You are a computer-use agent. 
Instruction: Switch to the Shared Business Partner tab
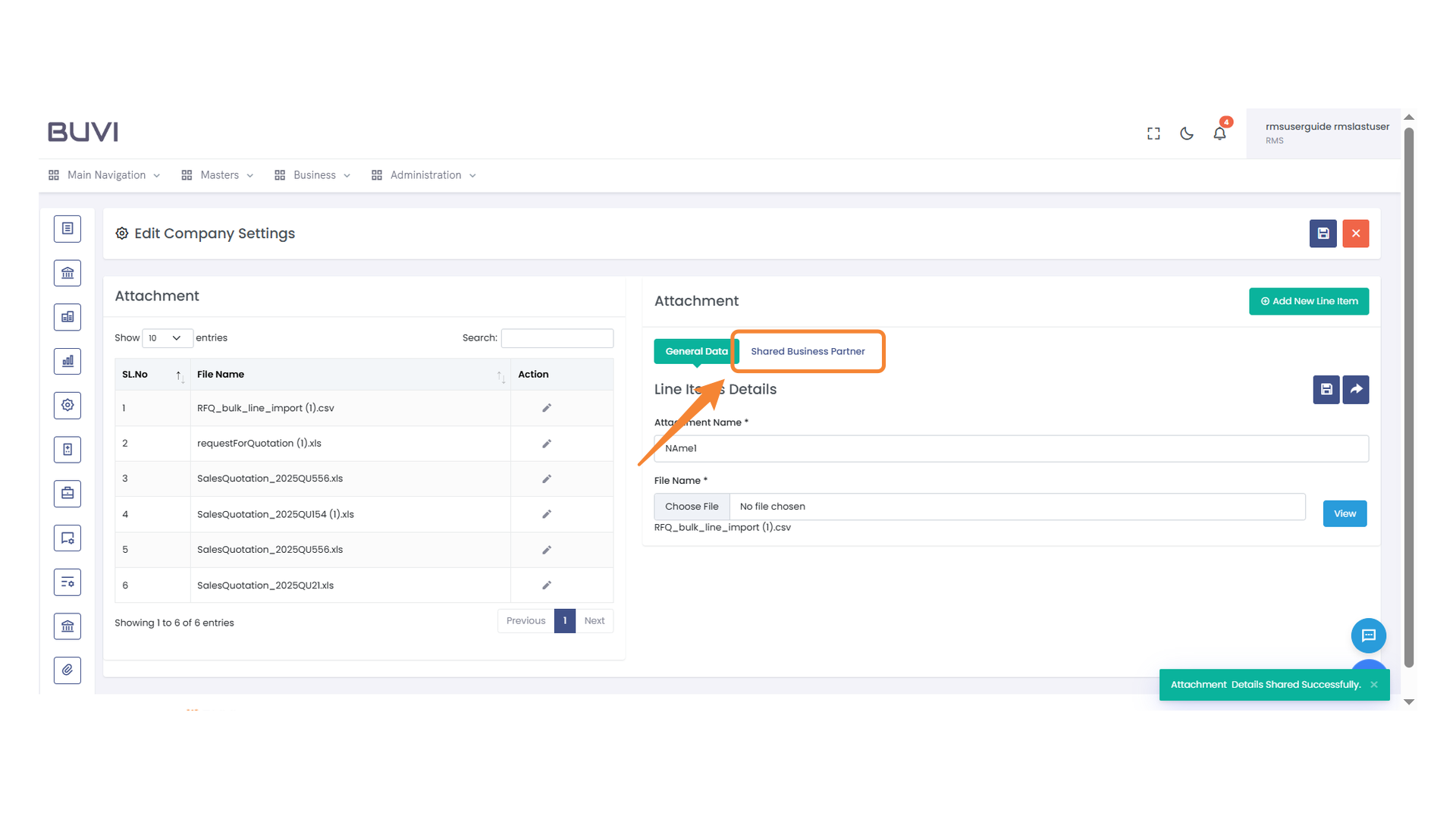807,351
